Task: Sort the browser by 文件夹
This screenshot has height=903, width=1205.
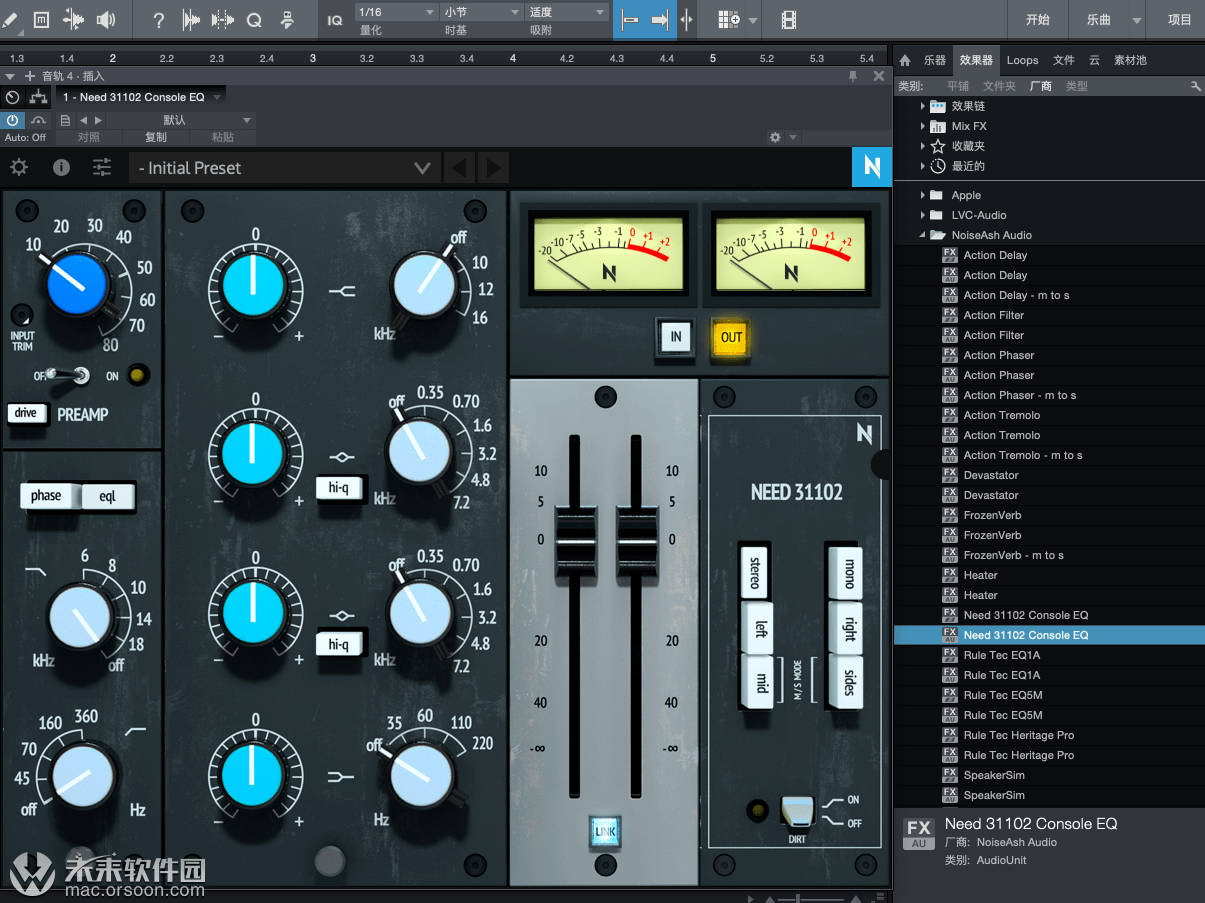Action: 999,86
